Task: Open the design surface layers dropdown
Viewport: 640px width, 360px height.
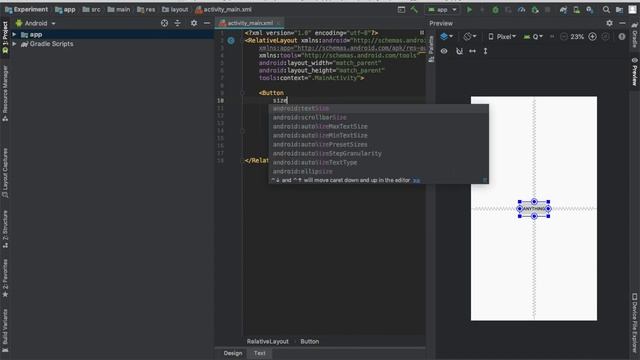Action: [447, 37]
